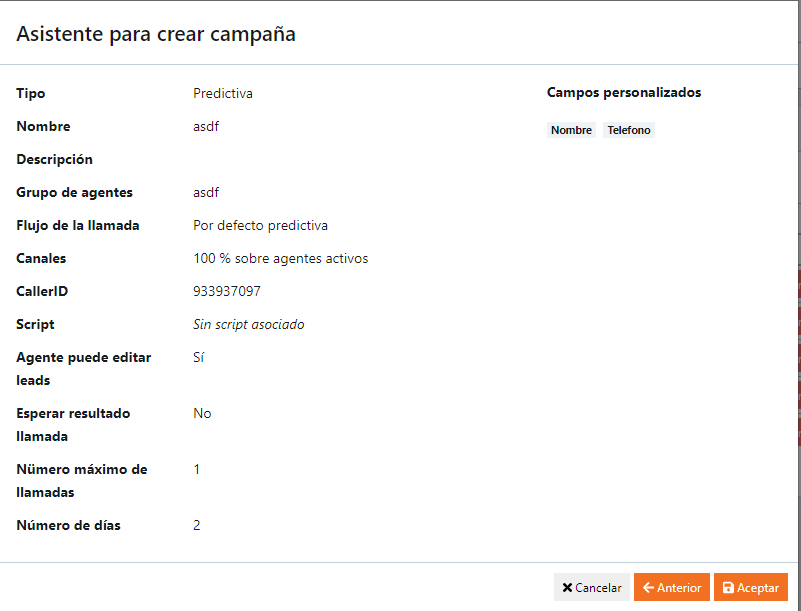Viewport: 801px width, 611px height.
Task: Click the Campos personalizados heading
Action: [624, 93]
